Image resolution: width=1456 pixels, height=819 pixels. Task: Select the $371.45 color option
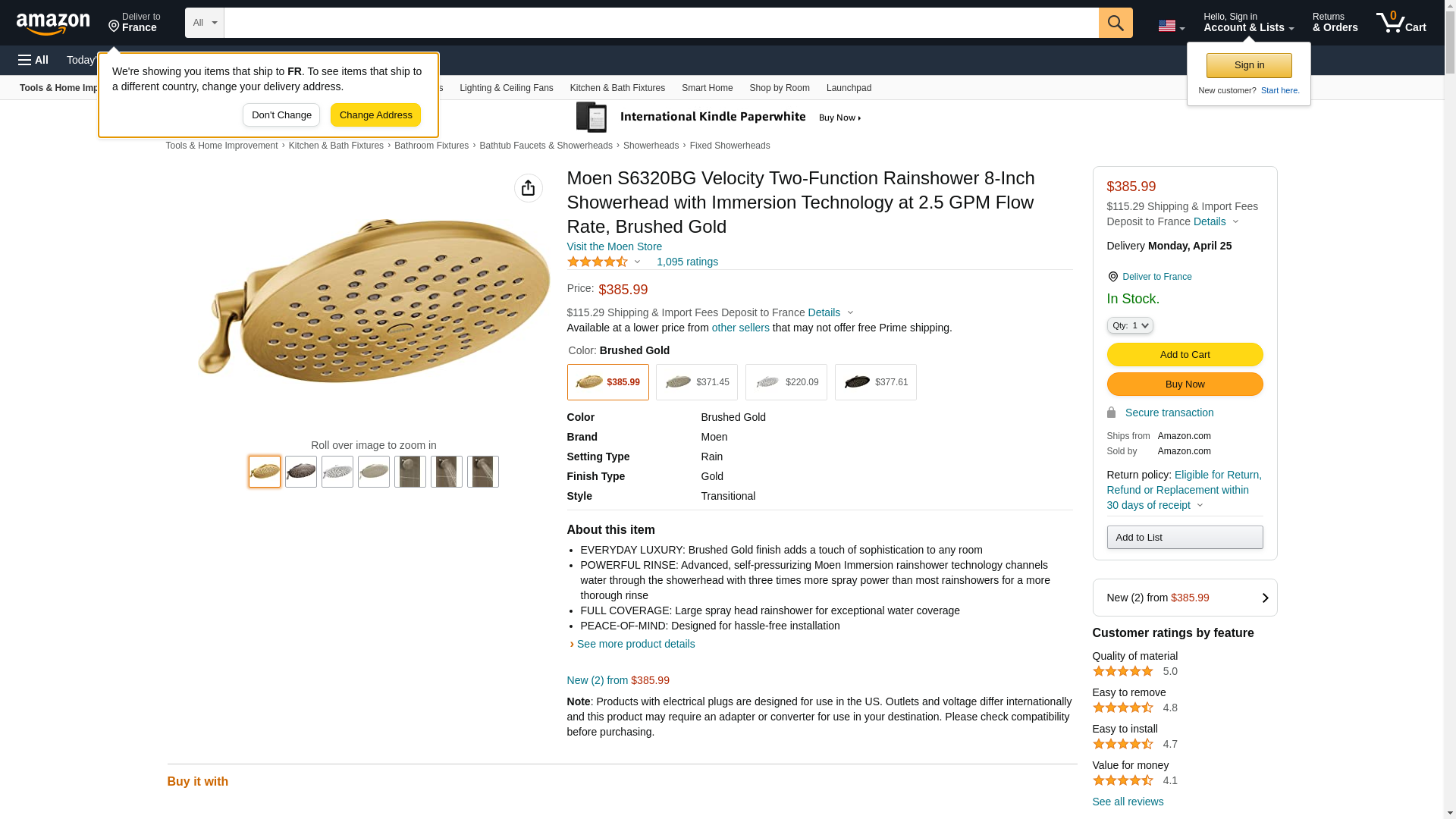click(696, 382)
